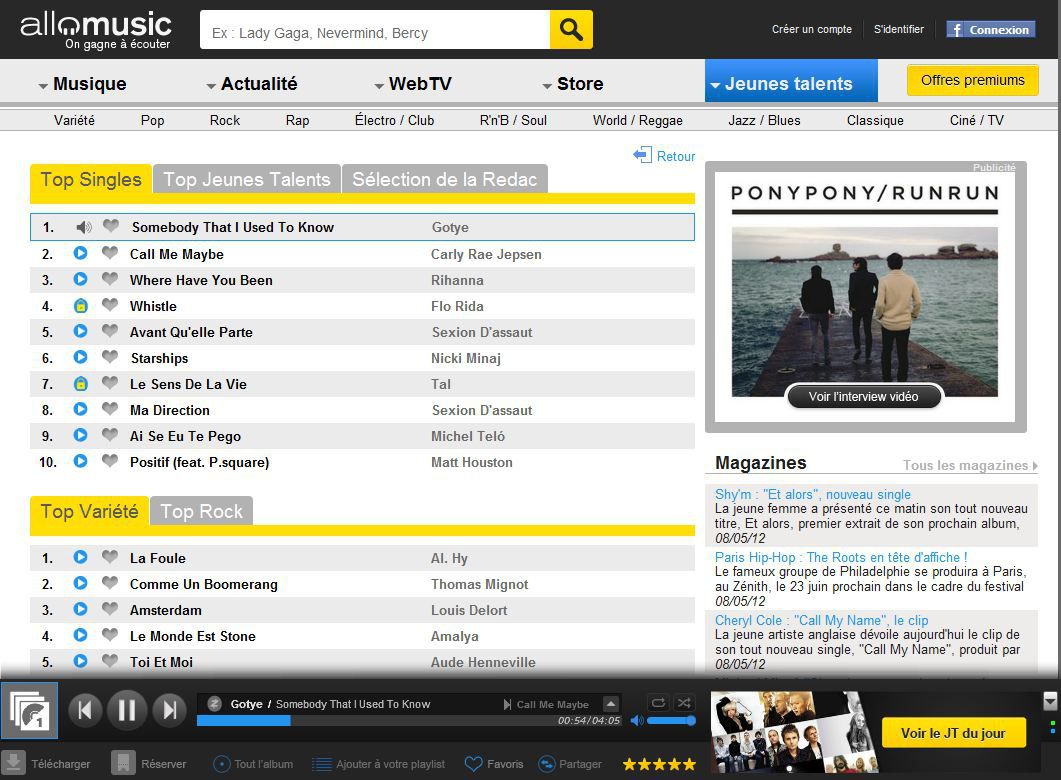Play Where Have You Been by Rihanna
The height and width of the screenshot is (780, 1061).
[81, 279]
